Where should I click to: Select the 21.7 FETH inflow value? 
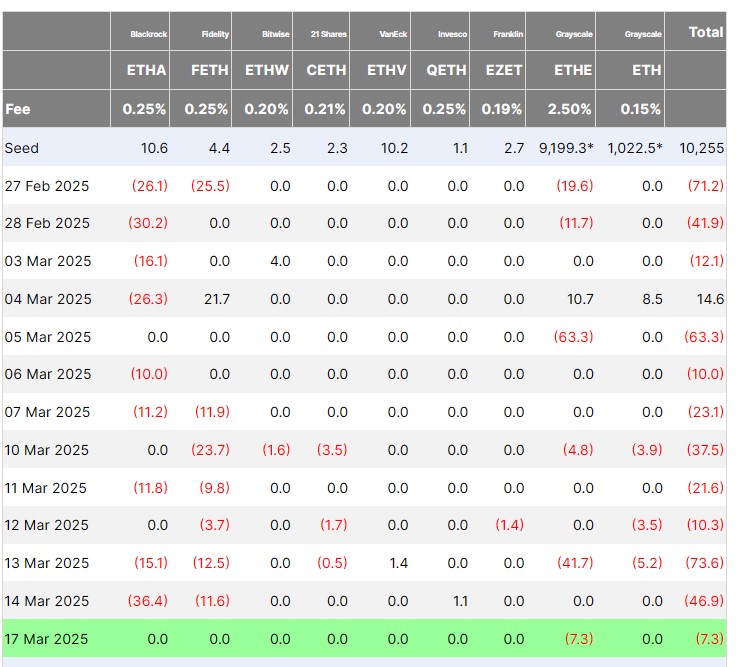(215, 299)
